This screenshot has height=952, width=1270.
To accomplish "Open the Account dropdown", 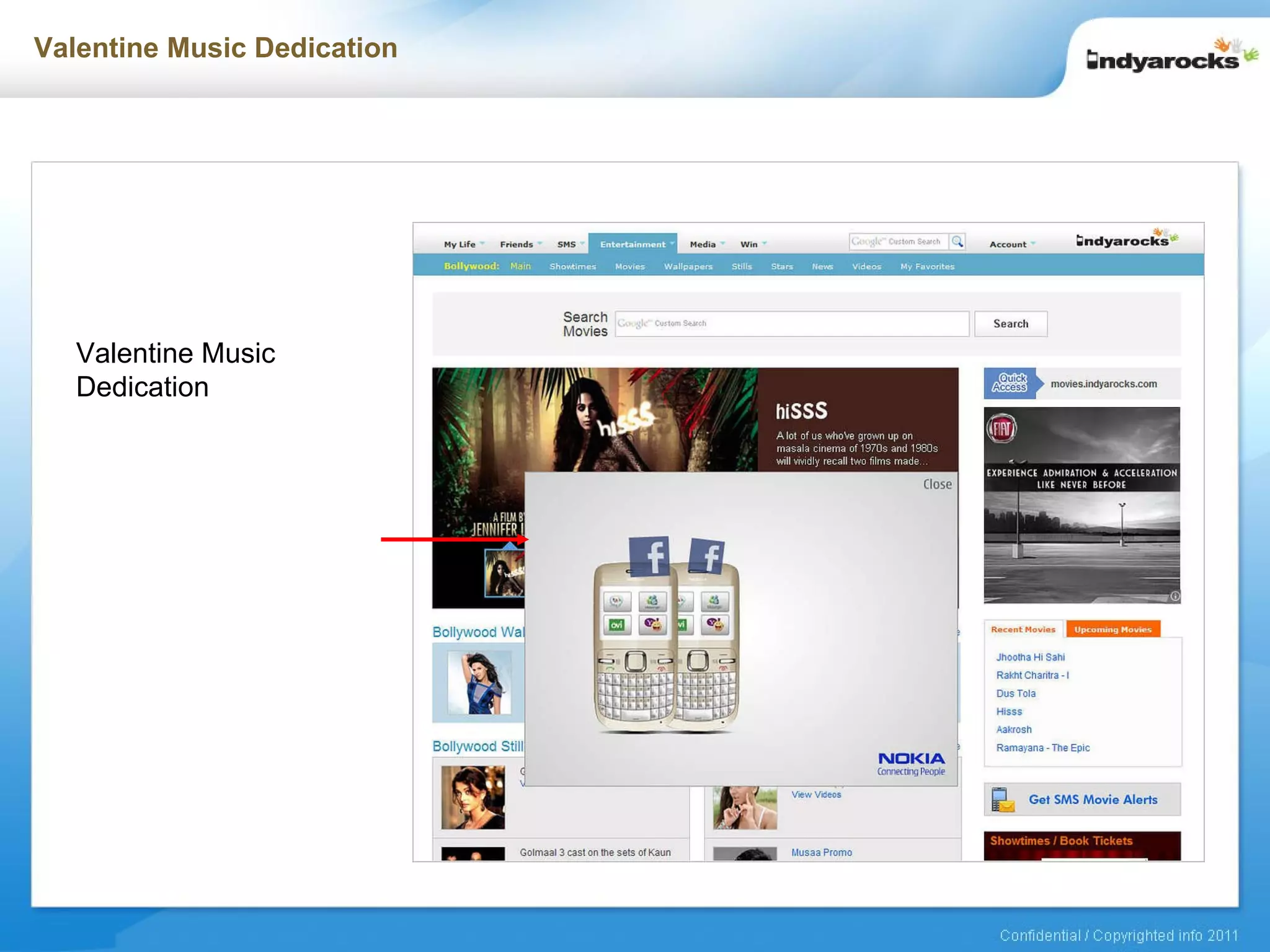I will point(1012,244).
